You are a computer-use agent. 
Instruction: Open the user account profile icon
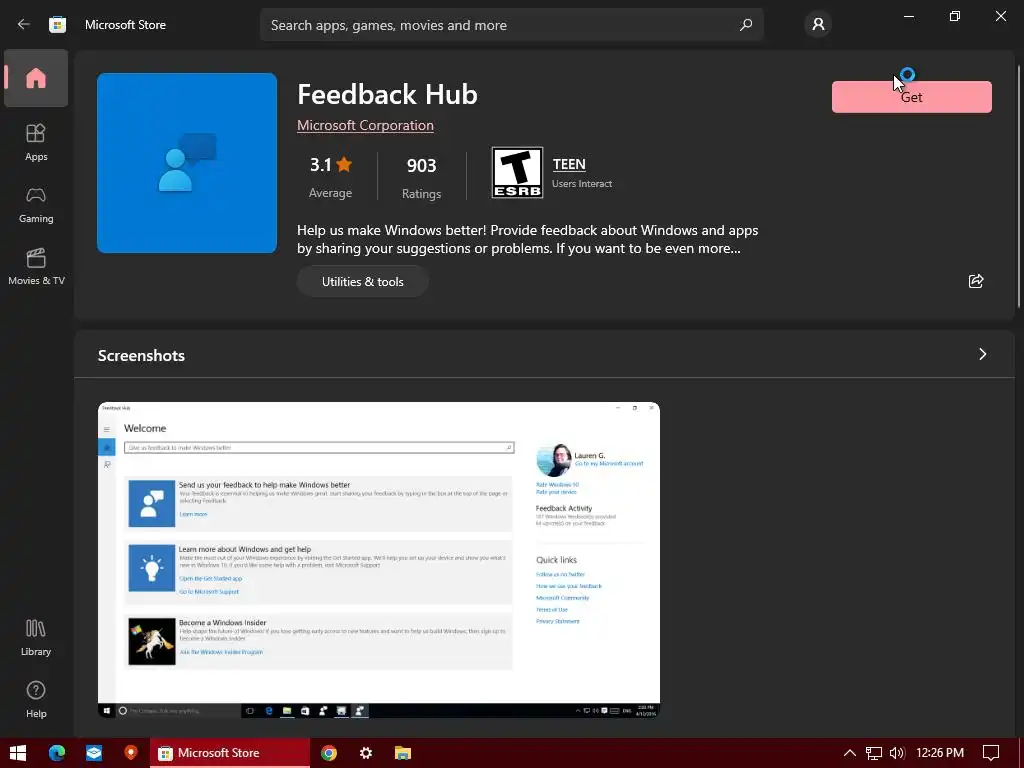(x=818, y=25)
